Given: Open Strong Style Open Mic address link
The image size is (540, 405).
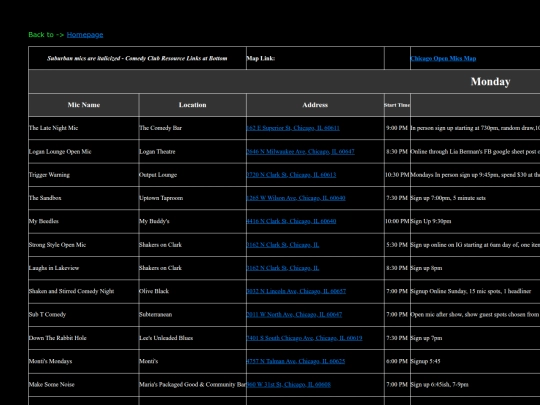Looking at the screenshot, I should [x=282, y=245].
